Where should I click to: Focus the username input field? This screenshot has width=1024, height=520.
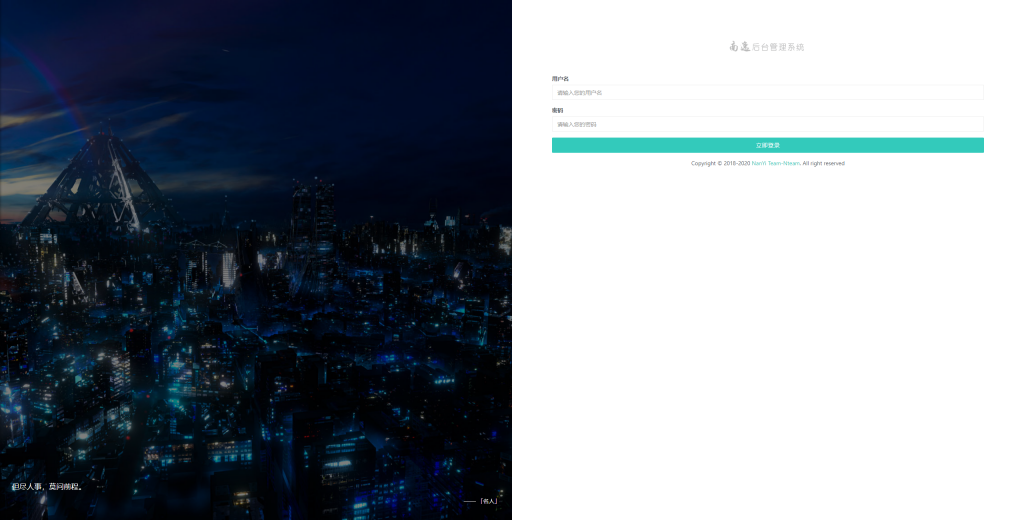click(x=767, y=93)
